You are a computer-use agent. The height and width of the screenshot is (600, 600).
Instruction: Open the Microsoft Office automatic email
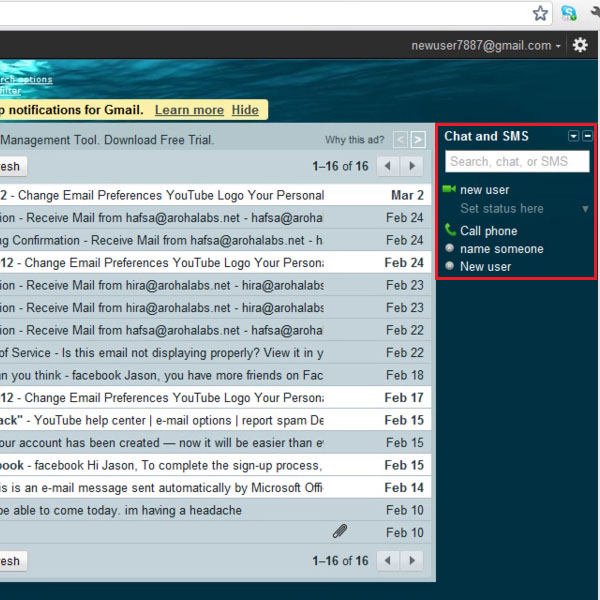point(215,488)
